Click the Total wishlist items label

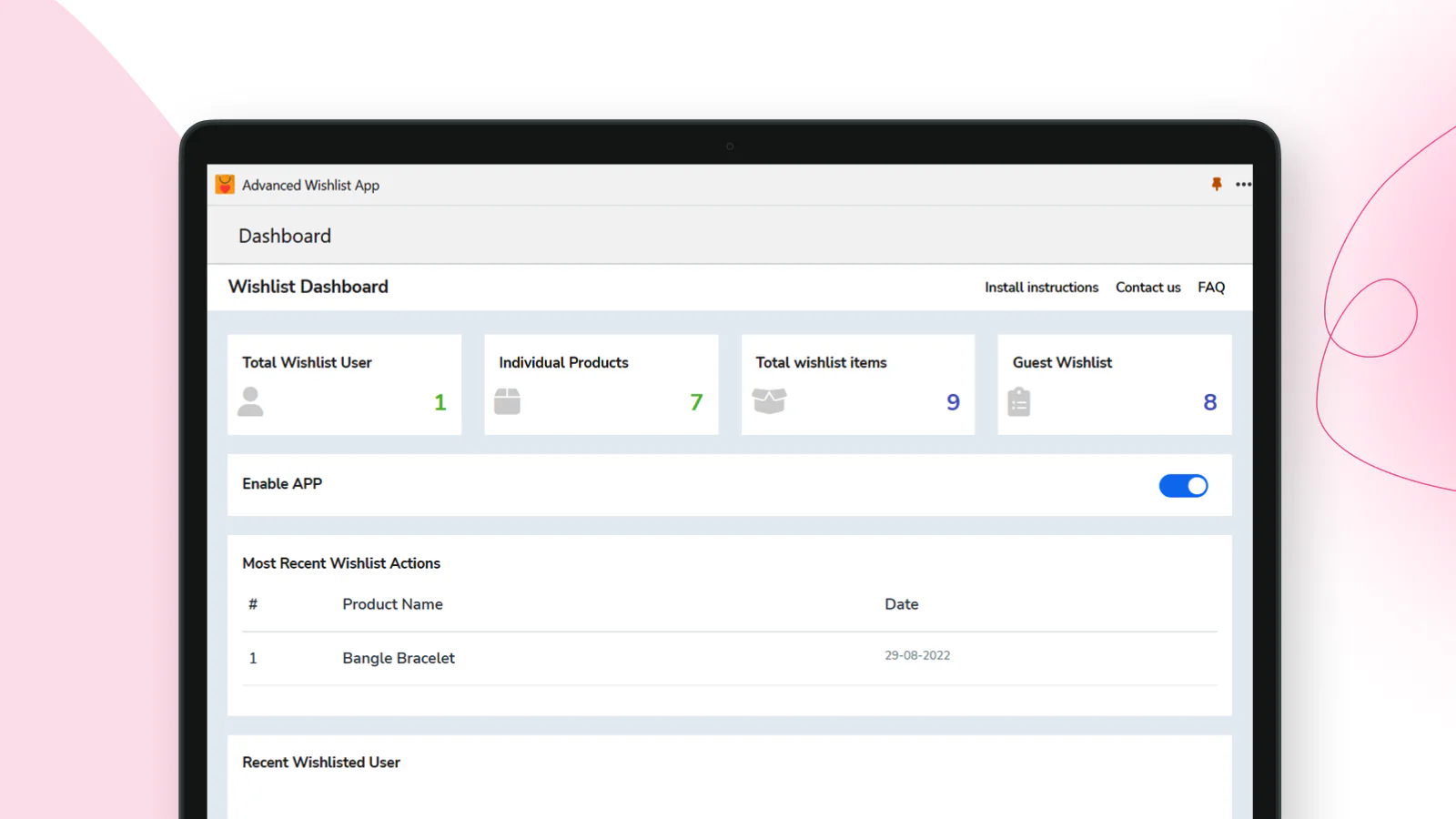point(821,362)
